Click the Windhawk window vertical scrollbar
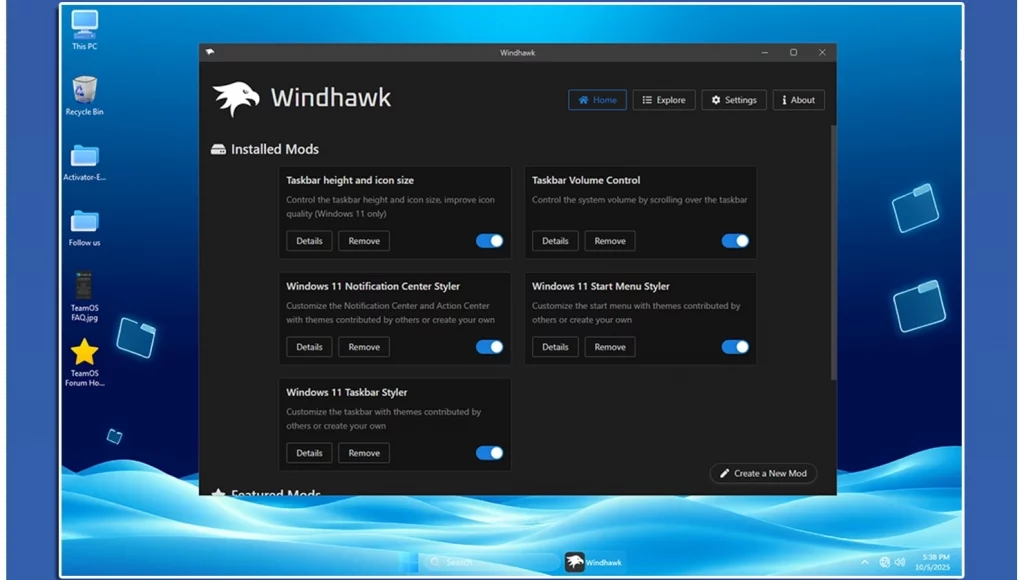 tap(833, 250)
